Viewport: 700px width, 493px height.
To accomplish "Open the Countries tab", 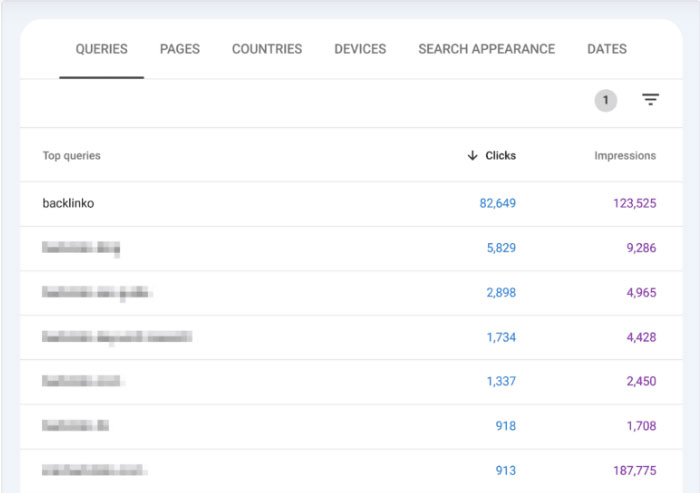I will pos(267,49).
